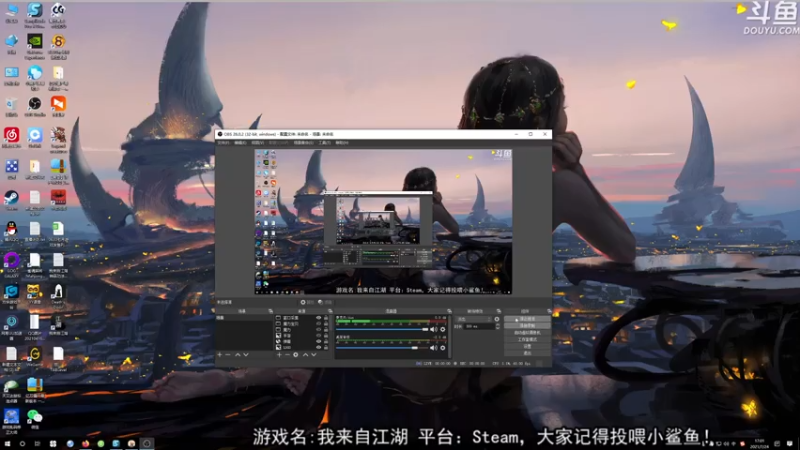Click the Properties (属性) button above docks
This screenshot has width=800, height=450.
tap(307, 303)
